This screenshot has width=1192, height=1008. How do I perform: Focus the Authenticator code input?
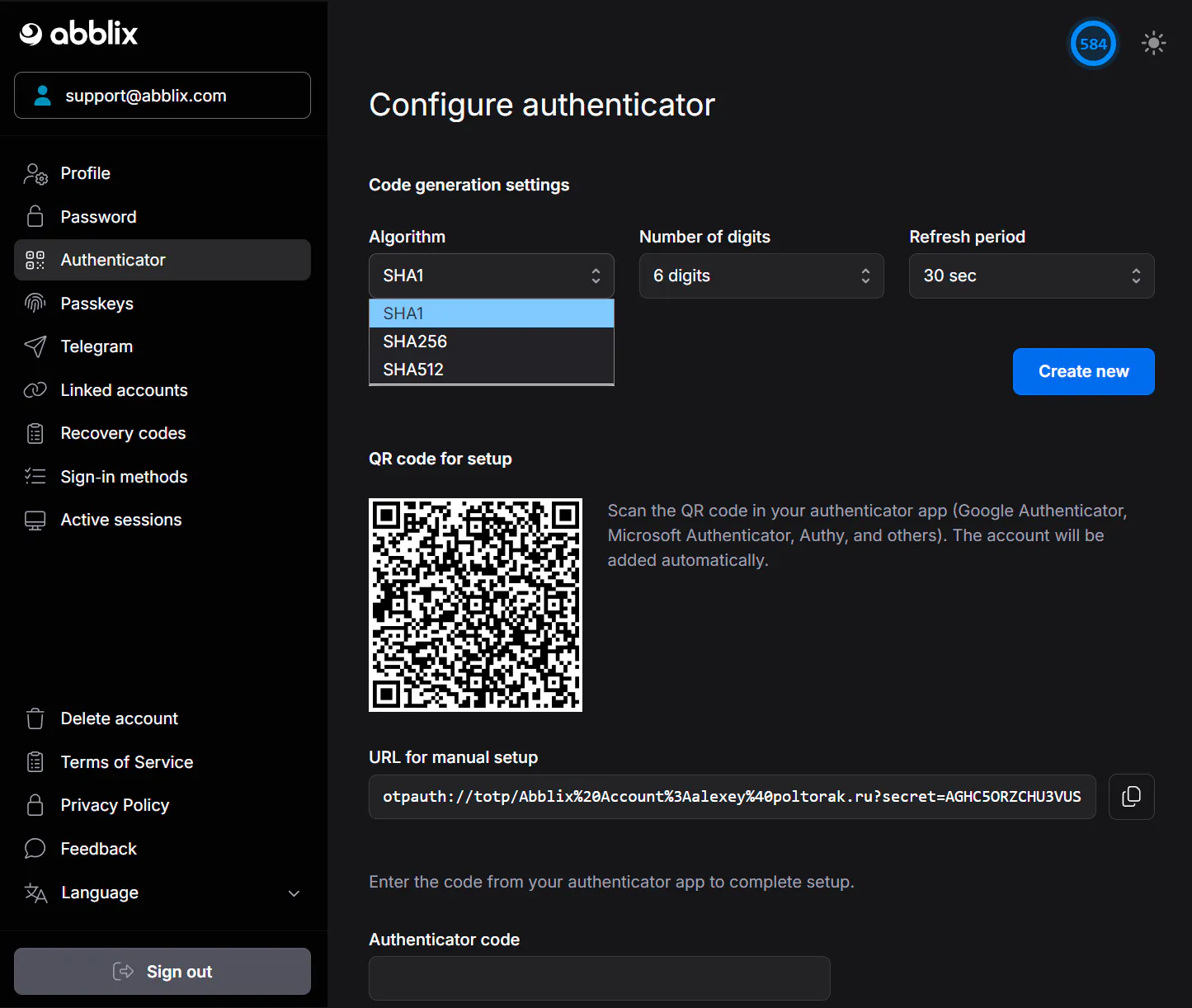coord(600,978)
